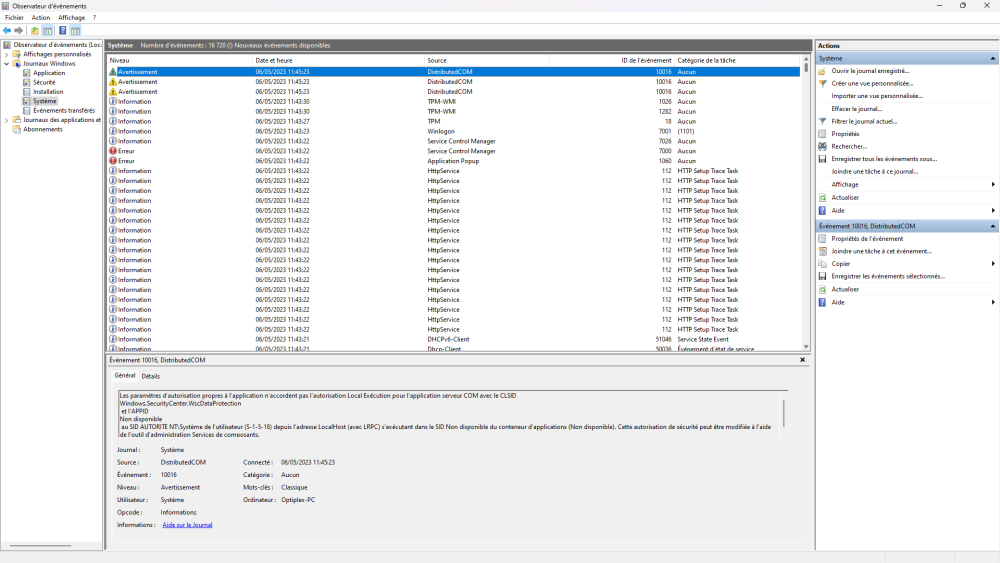Switch to the Détails tab
The image size is (1000, 563).
150,376
